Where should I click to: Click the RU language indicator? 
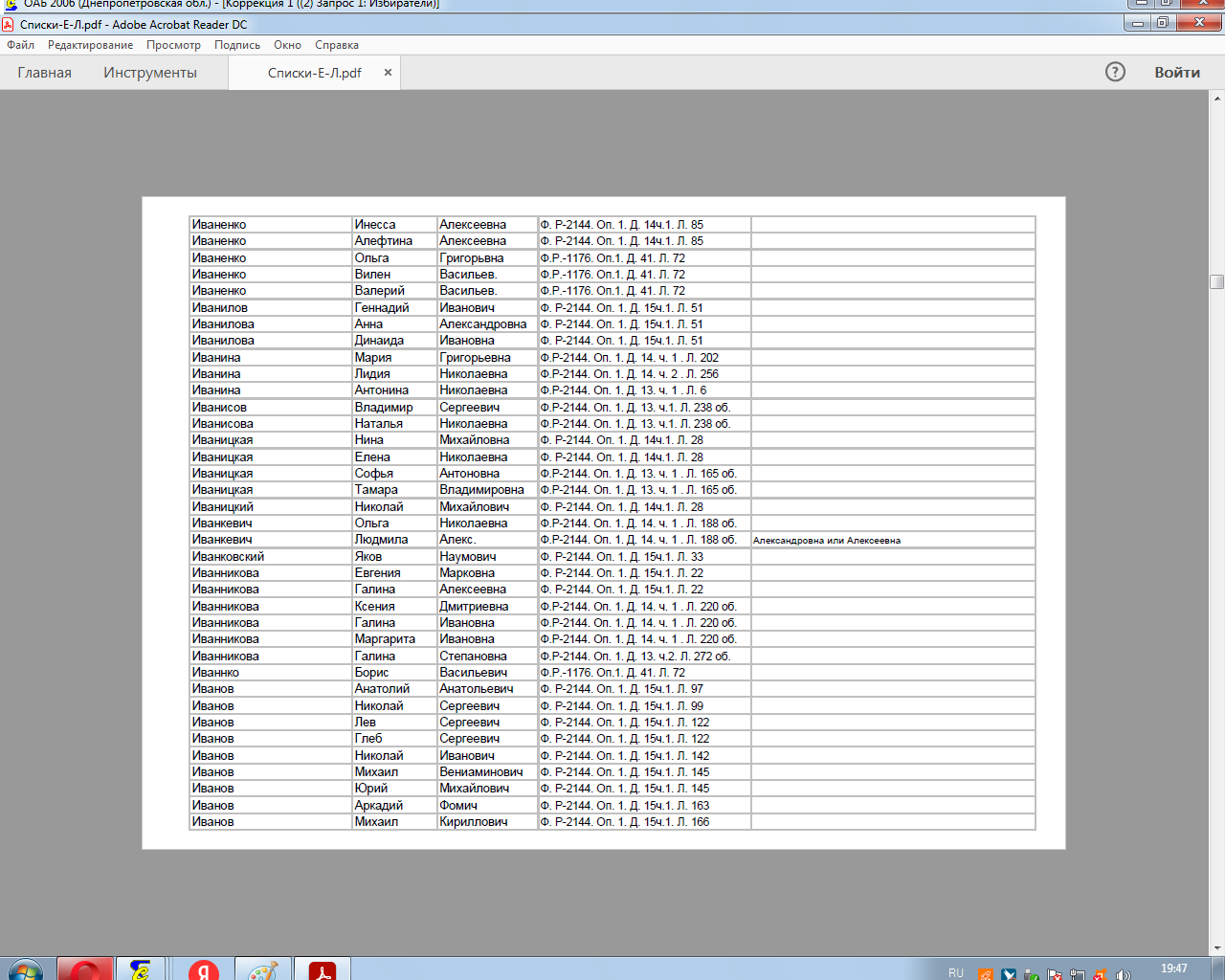pyautogui.click(x=956, y=972)
